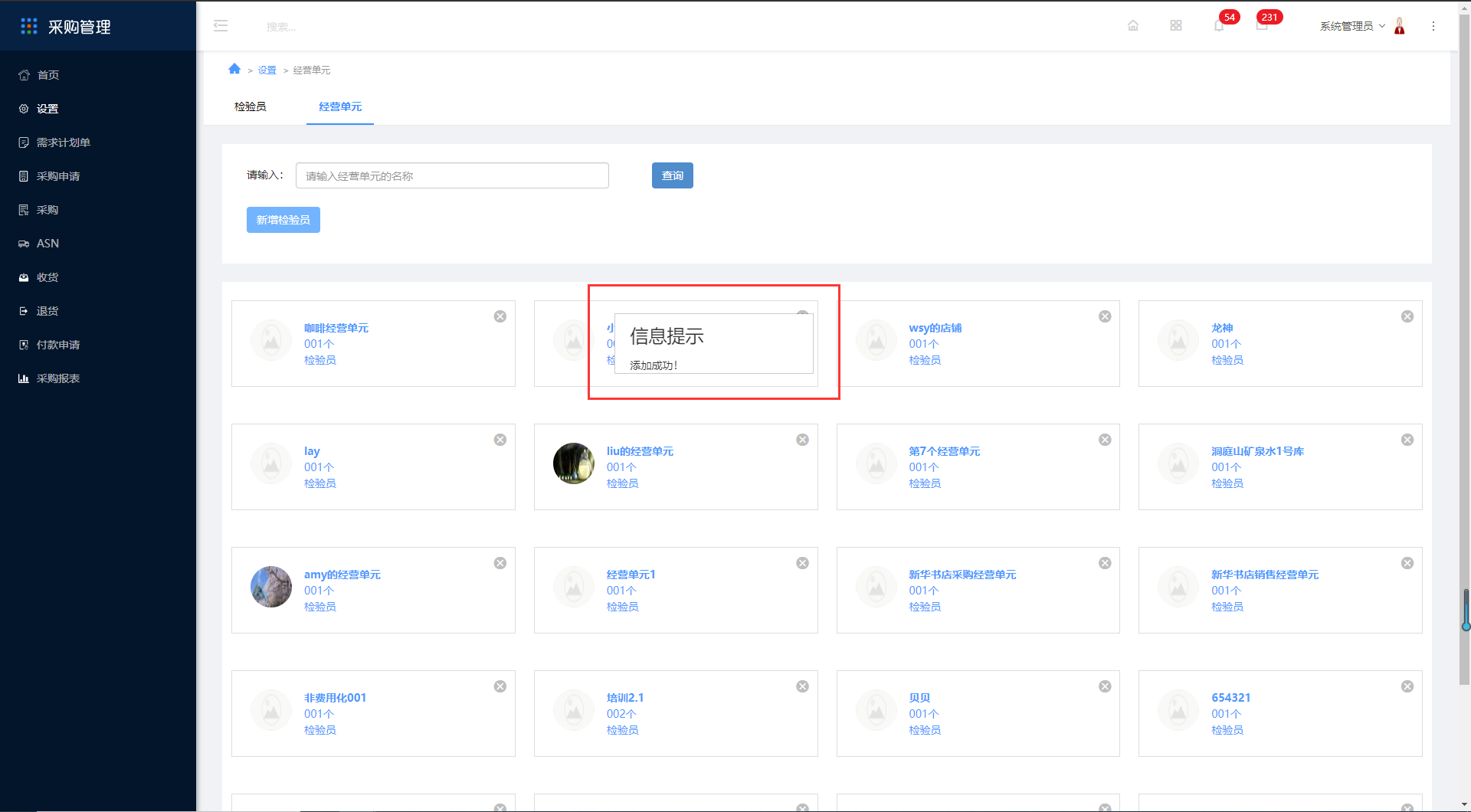Delete the liu的经营单元 card

click(x=802, y=440)
